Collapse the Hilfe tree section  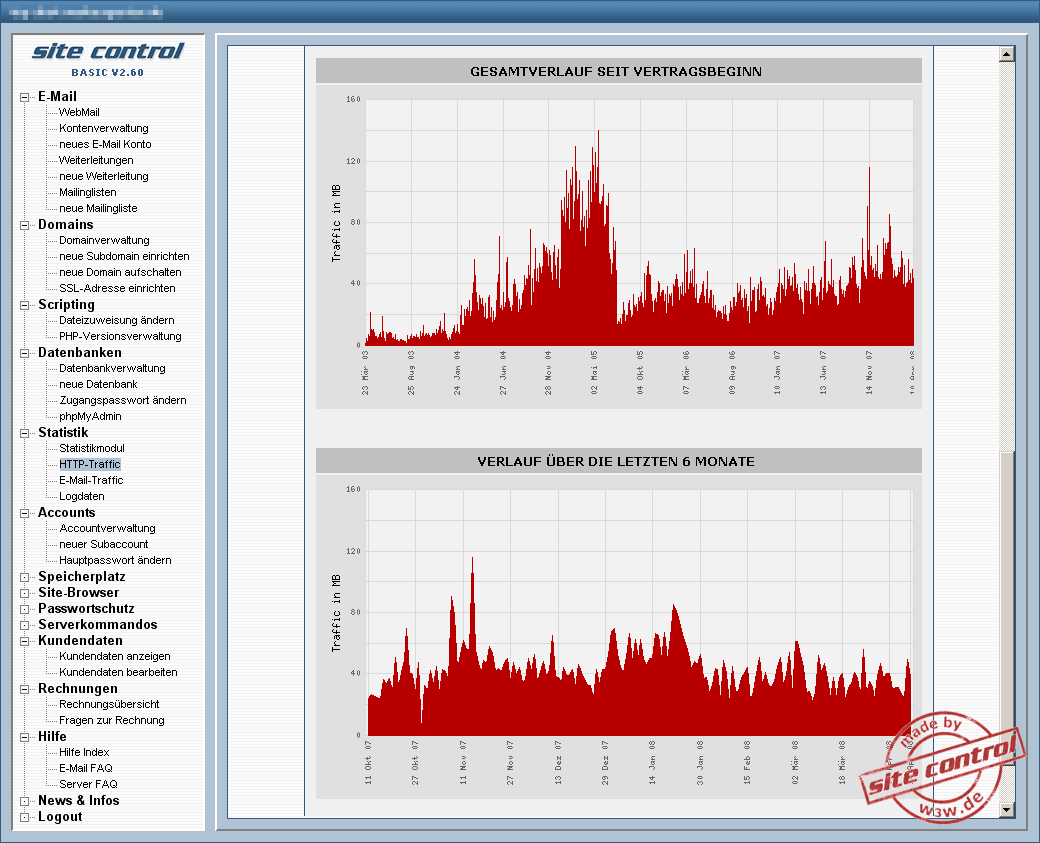click(x=25, y=738)
